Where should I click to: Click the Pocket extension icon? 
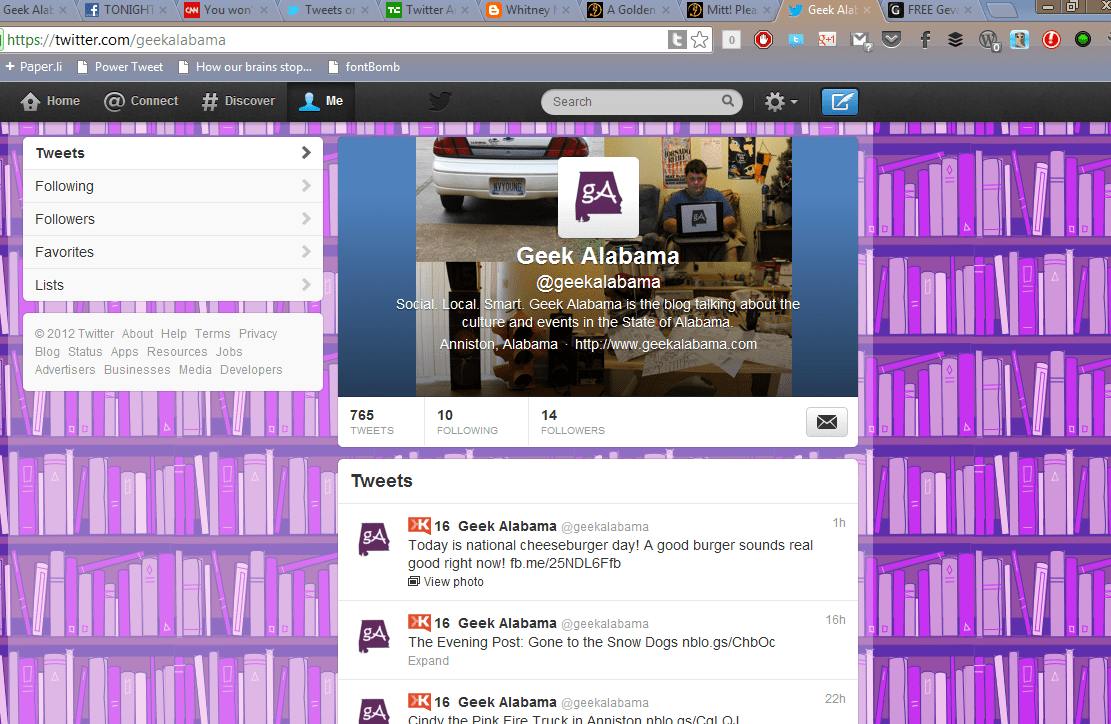coord(891,40)
